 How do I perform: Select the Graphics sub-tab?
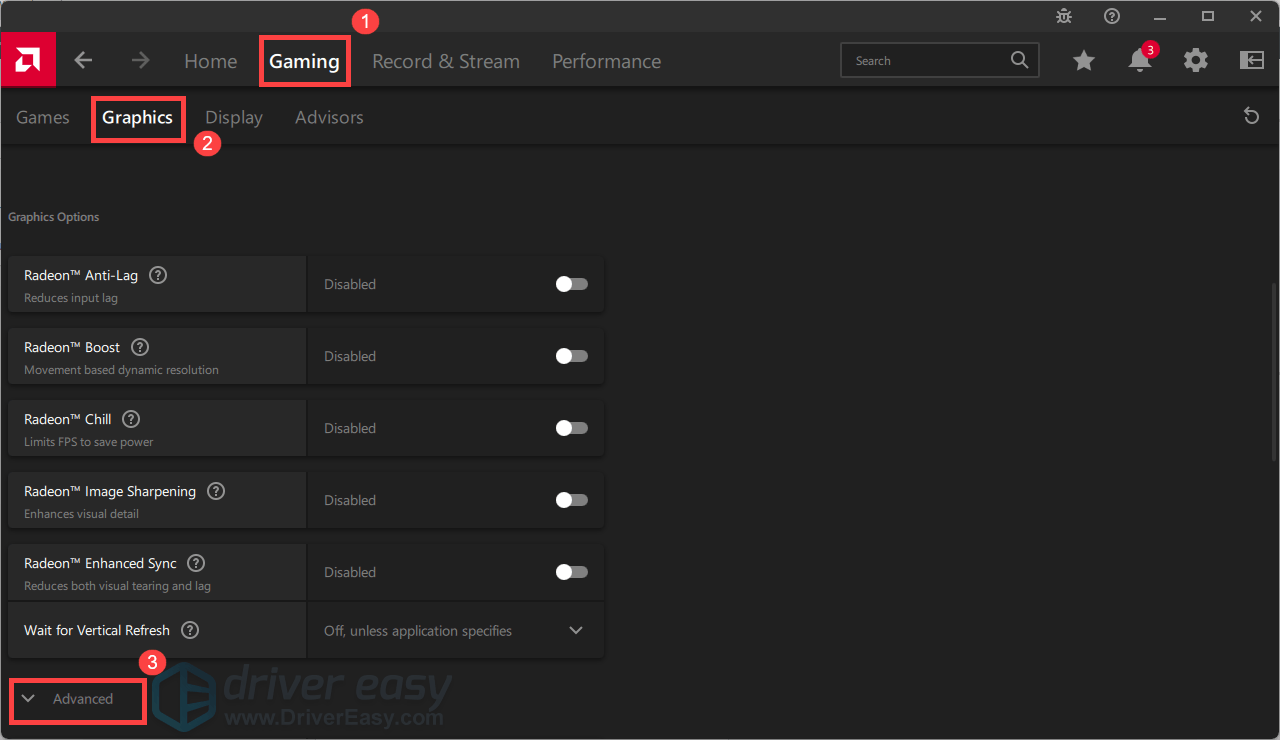pyautogui.click(x=138, y=117)
